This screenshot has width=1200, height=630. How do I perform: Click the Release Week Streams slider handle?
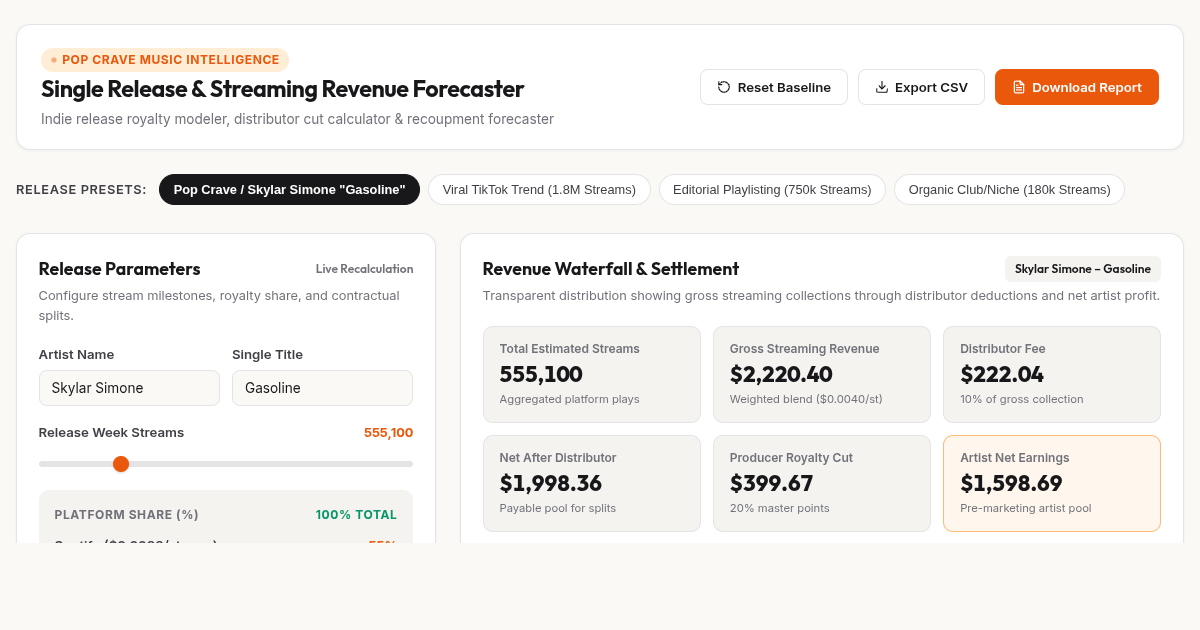[121, 464]
